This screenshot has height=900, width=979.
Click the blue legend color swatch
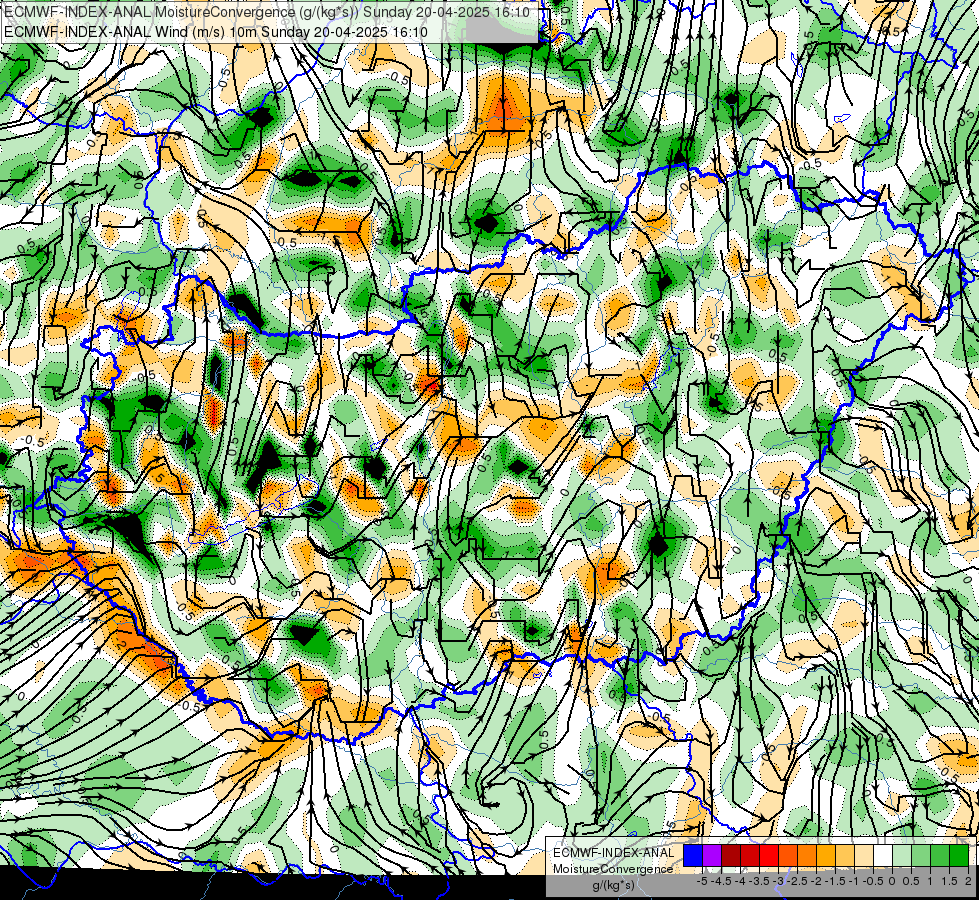(693, 856)
